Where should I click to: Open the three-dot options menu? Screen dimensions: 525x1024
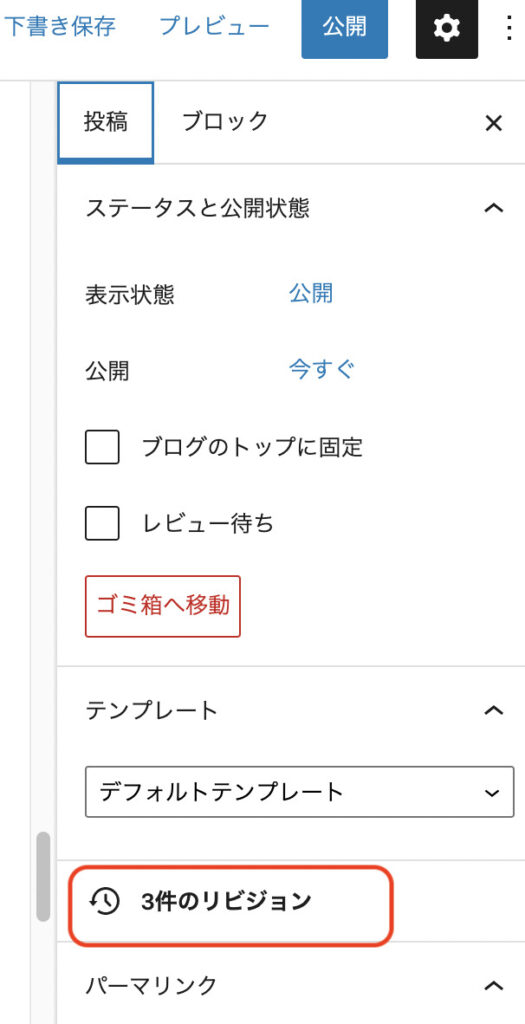(x=510, y=29)
